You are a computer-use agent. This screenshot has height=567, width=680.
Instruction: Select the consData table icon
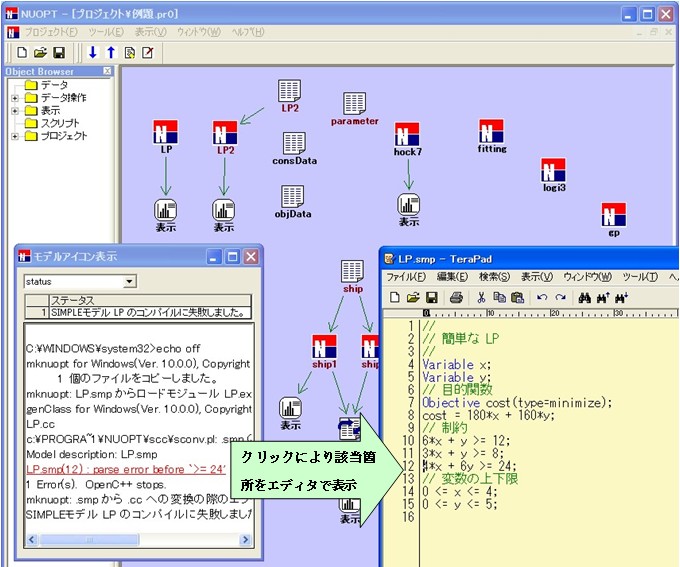tap(294, 143)
